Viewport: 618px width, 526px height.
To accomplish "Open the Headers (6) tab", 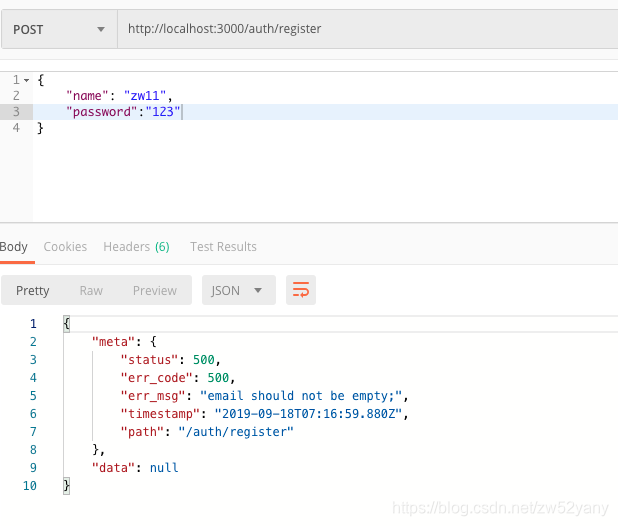I will tap(136, 247).
